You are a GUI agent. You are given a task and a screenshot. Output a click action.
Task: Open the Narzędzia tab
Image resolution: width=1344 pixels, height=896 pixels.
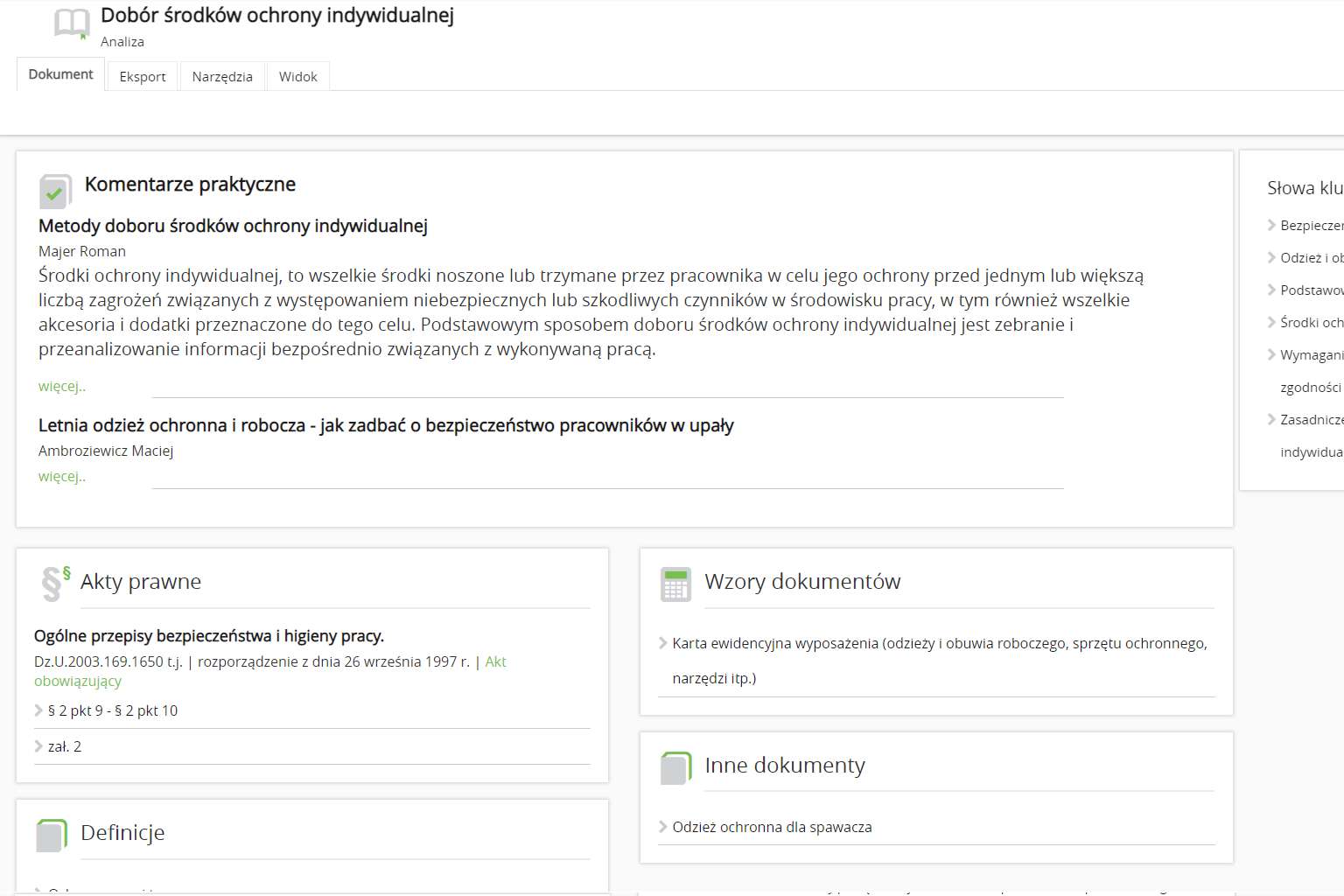point(222,77)
